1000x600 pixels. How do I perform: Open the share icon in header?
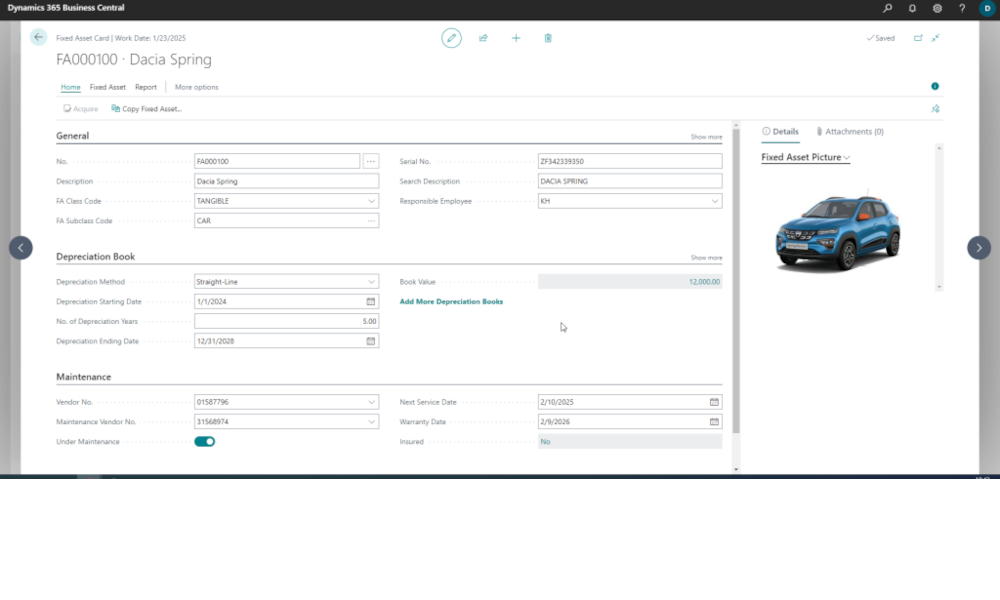point(483,38)
